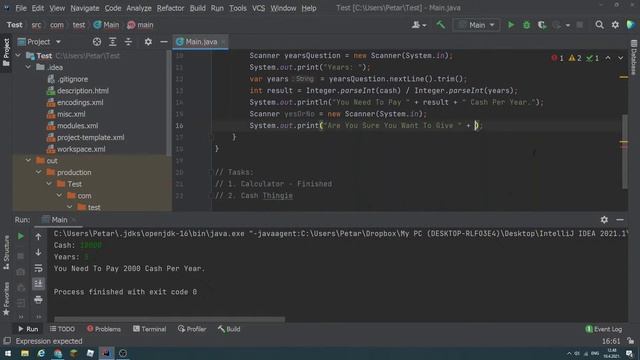This screenshot has width=640, height=360.
Task: Go to previous highlighted error arrow
Action: click(608, 58)
